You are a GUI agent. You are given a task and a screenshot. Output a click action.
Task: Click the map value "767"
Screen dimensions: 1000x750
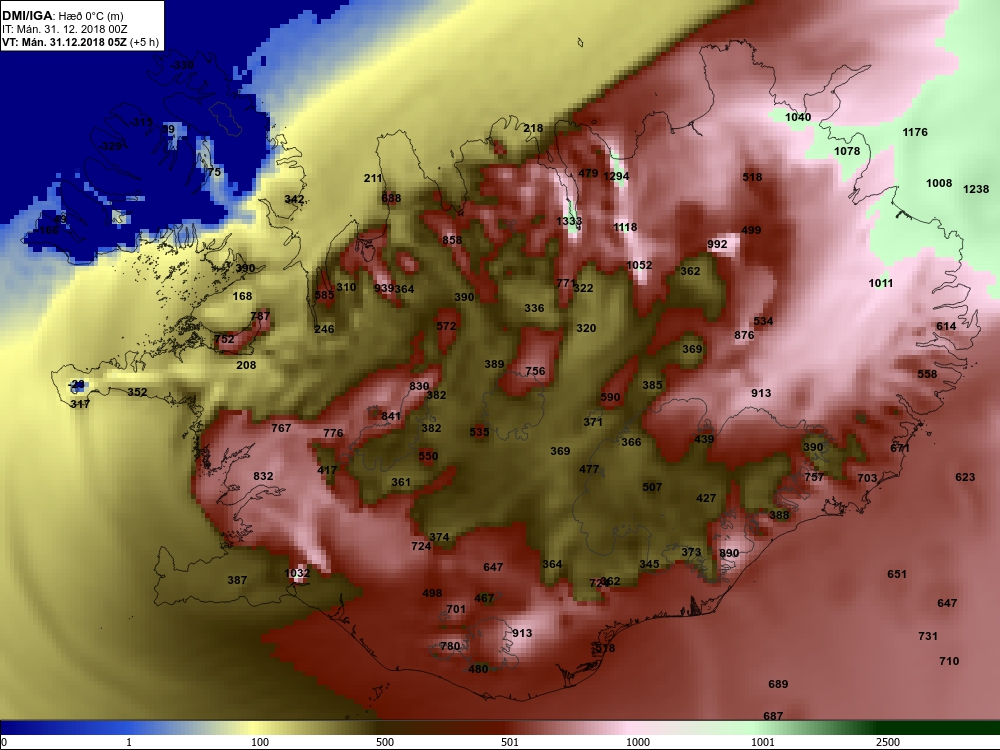pyautogui.click(x=281, y=428)
